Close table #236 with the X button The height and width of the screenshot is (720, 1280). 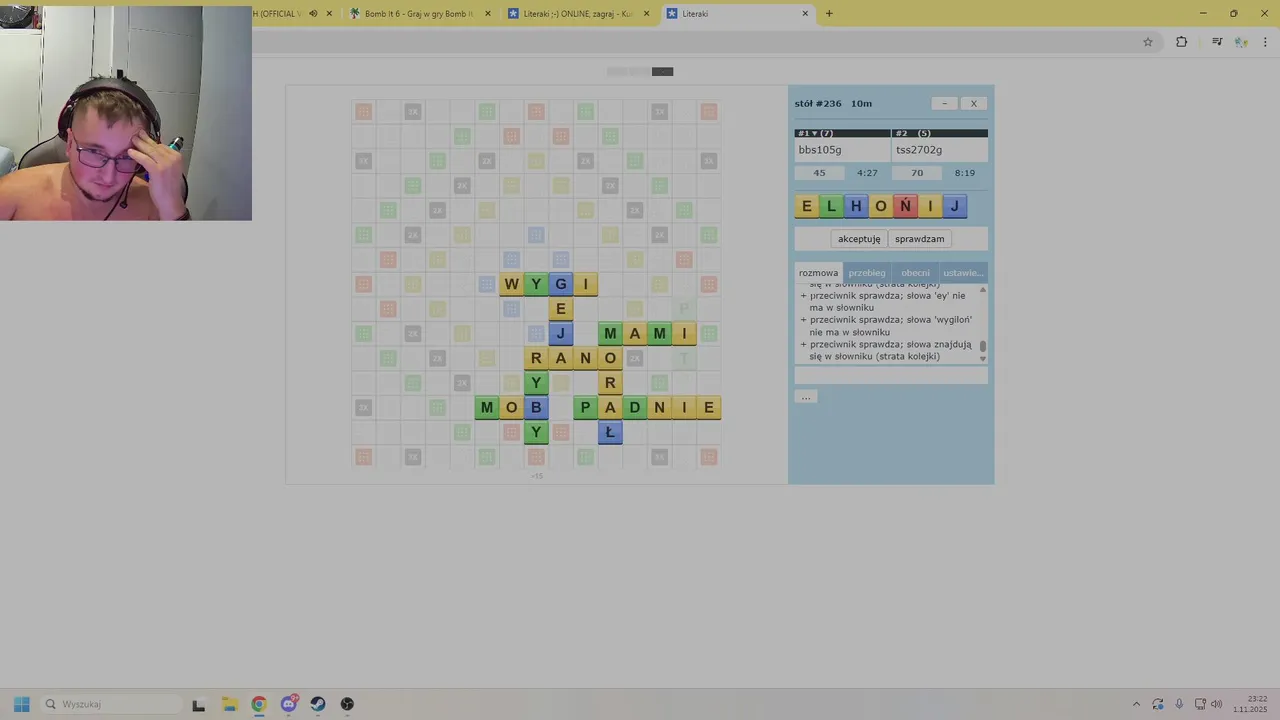coord(974,103)
